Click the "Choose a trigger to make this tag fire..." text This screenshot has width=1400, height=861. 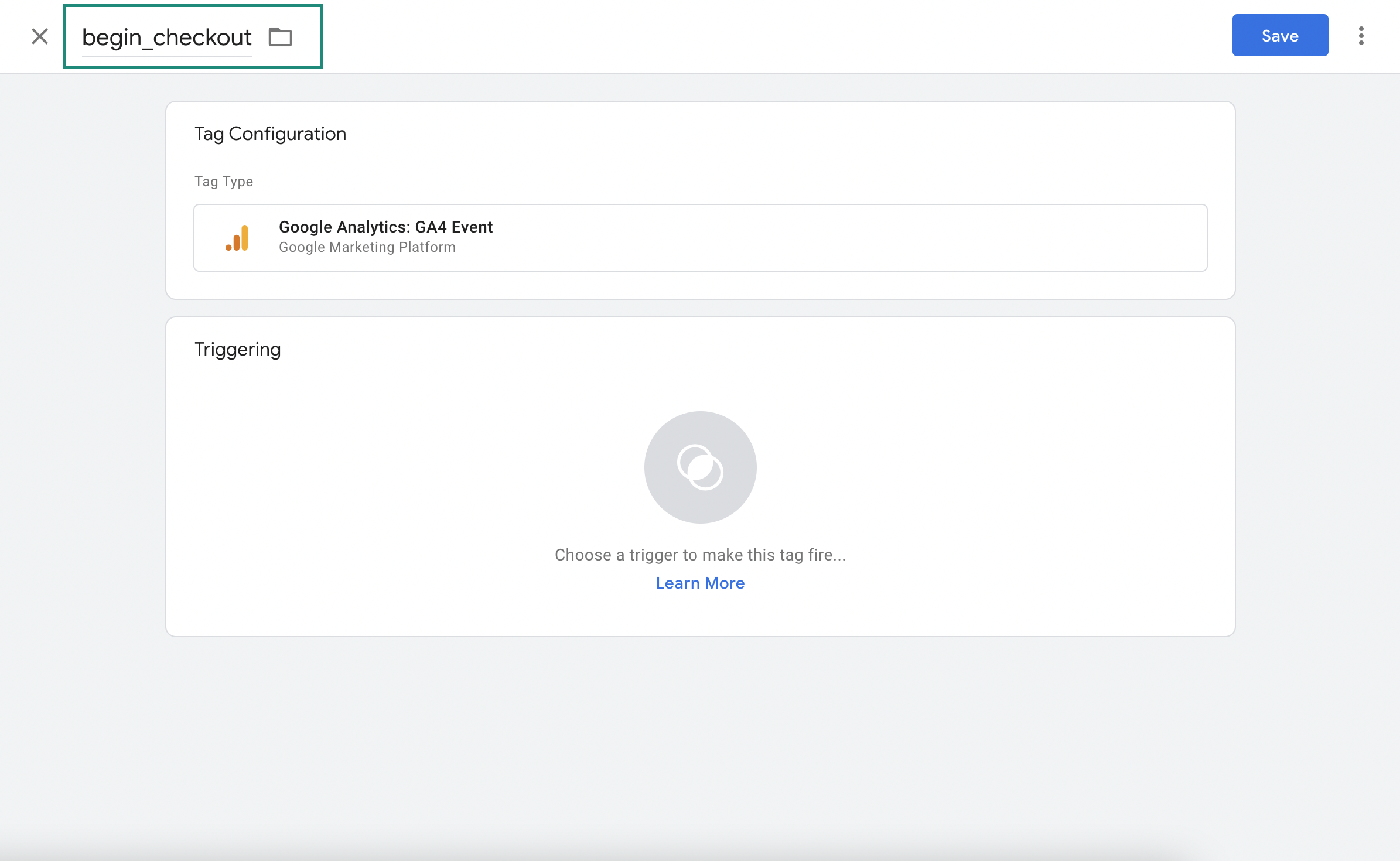(x=700, y=555)
